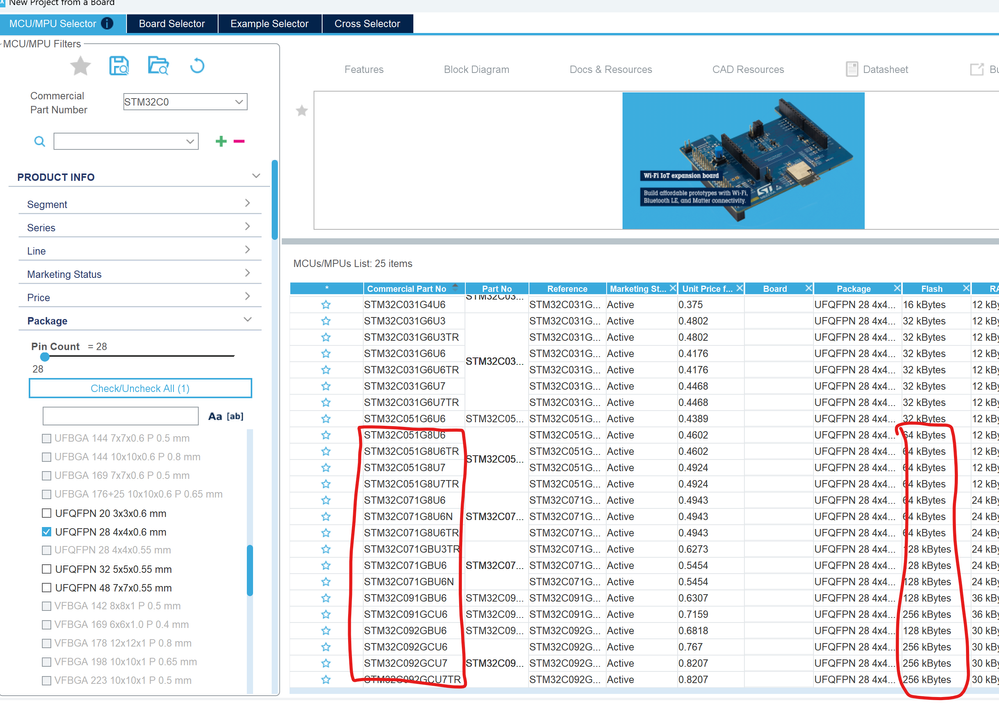Check UFQFPN 20 3x3x0.6 mm package
This screenshot has width=999, height=704.
click(x=47, y=514)
